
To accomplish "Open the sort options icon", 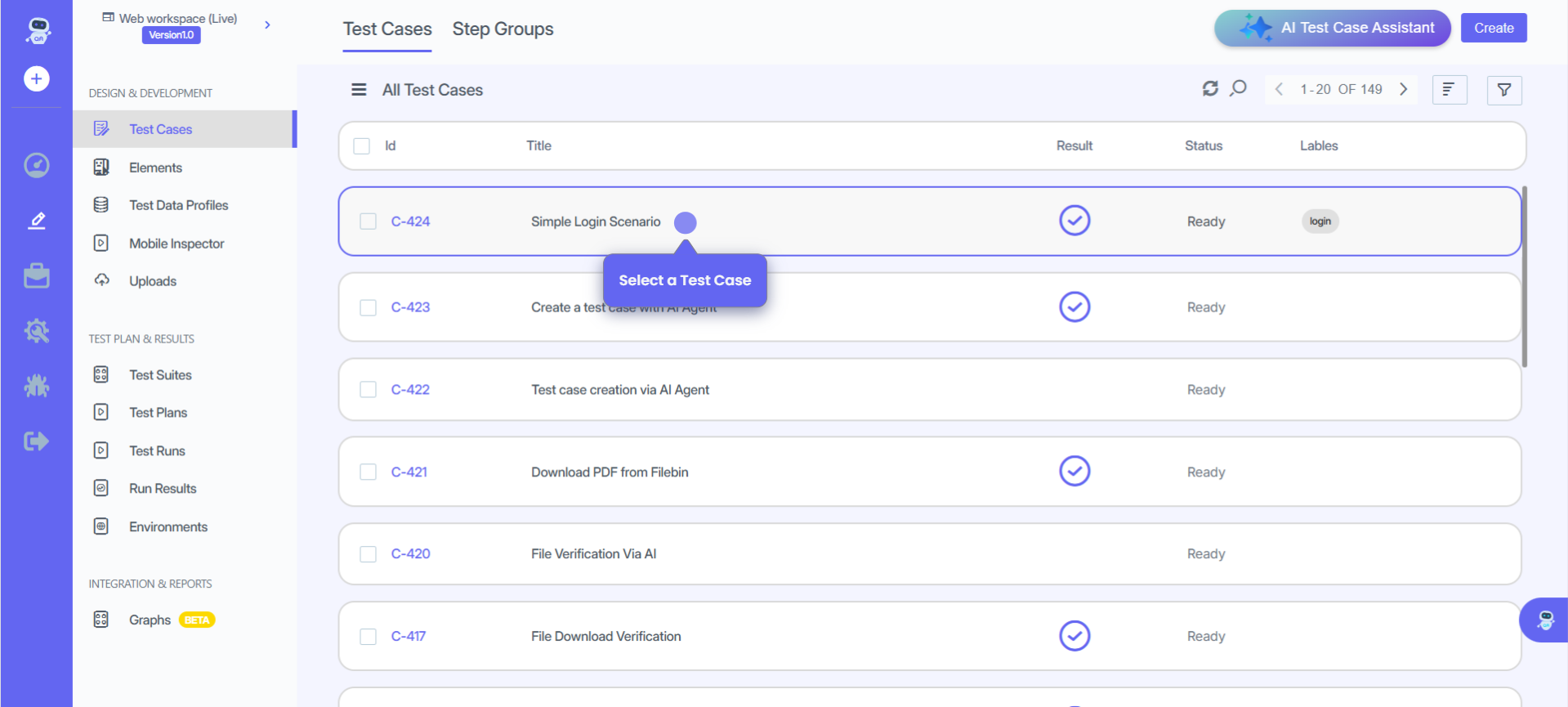I will 1449,90.
